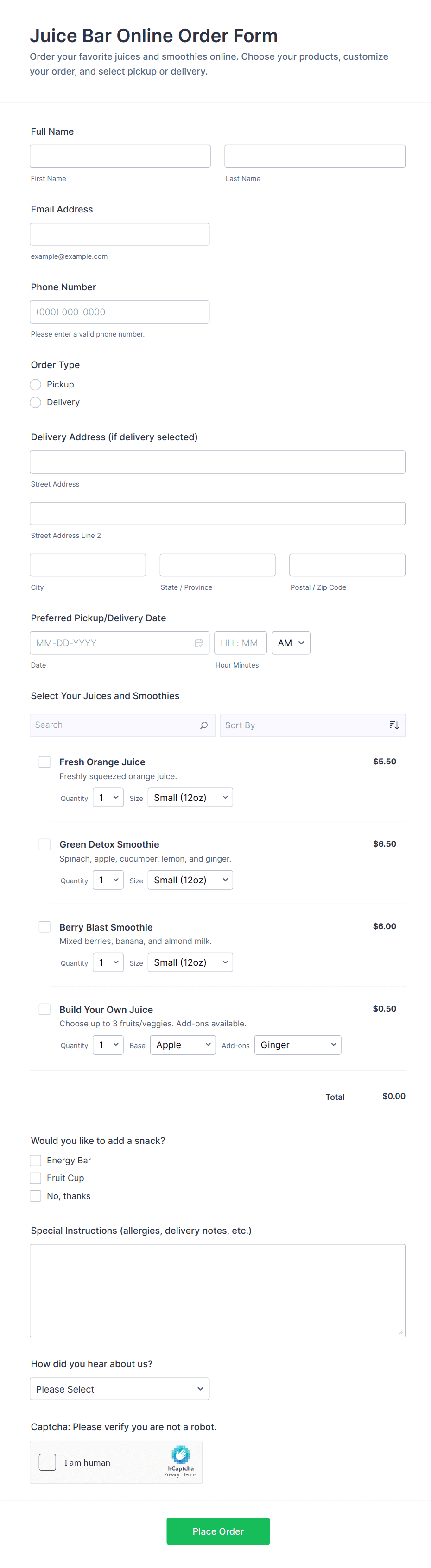431x1568 pixels.
Task: Click the Special Instructions text area
Action: 218,1290
